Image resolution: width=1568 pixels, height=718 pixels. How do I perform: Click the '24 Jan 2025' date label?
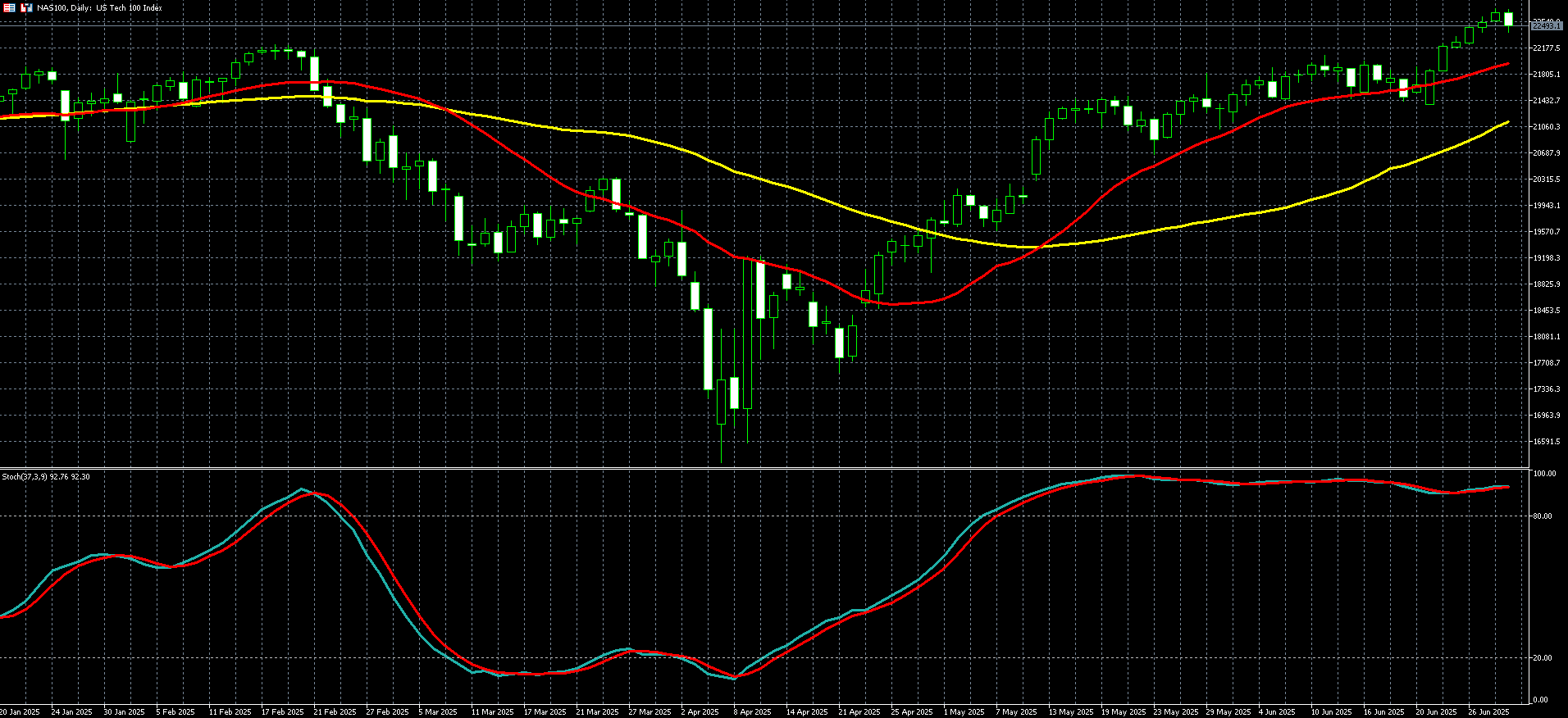[72, 712]
